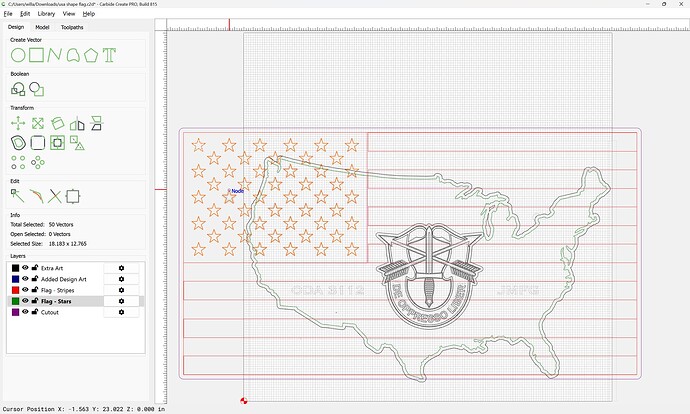Activate the Trim Vectors scissors tool

coord(55,196)
